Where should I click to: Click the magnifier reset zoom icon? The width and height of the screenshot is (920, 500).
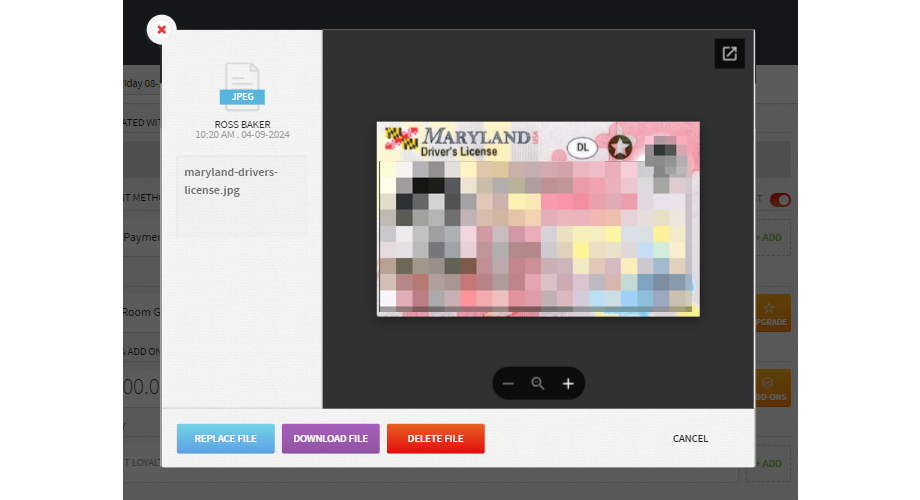tap(537, 384)
